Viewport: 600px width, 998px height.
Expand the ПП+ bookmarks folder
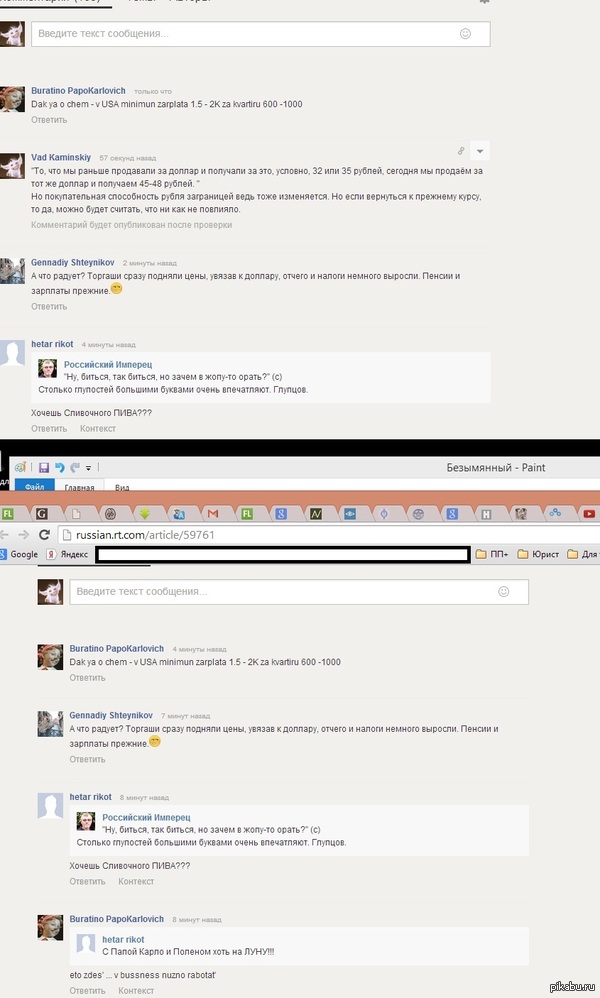click(492, 554)
